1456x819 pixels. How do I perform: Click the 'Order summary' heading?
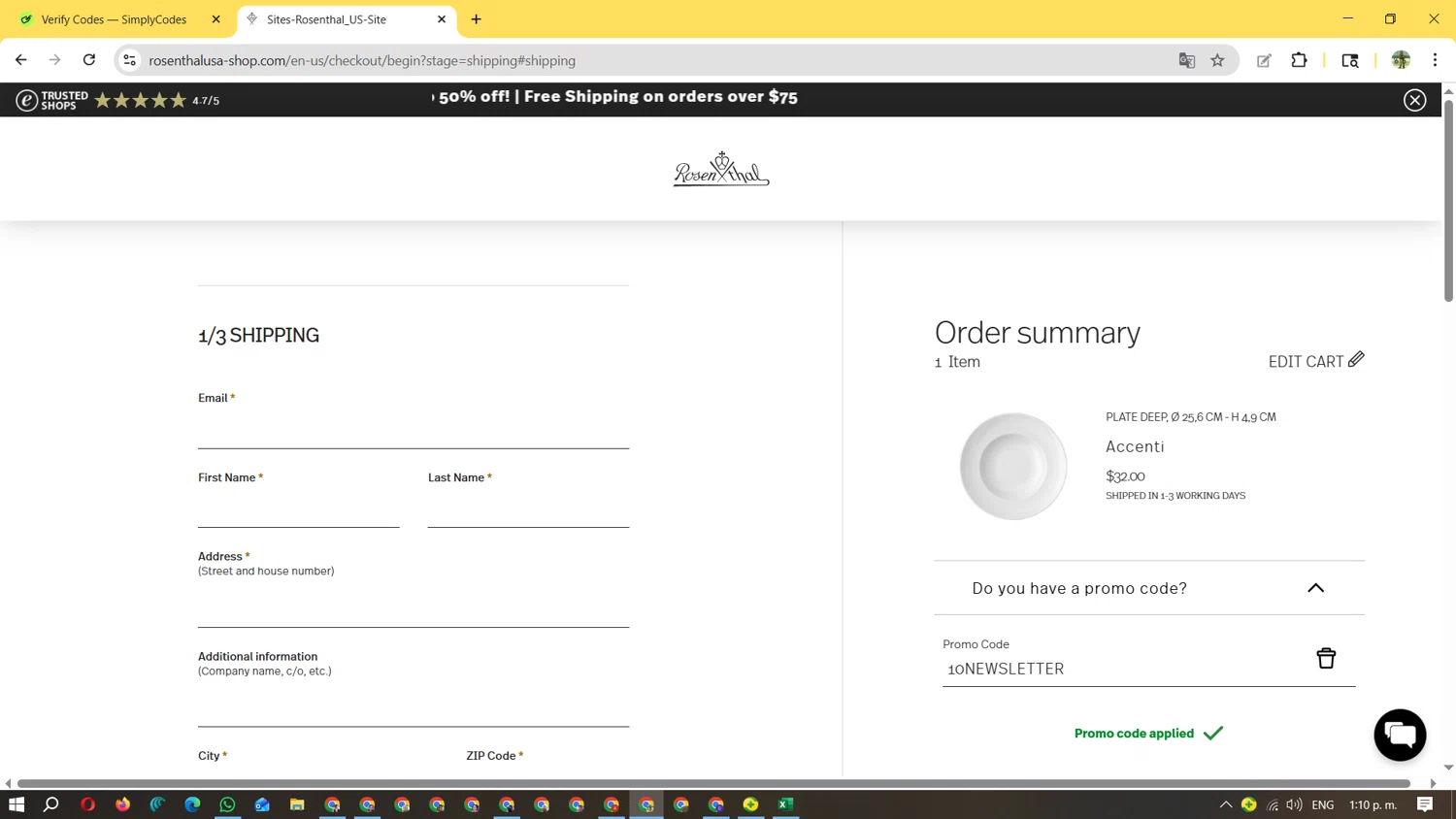pos(1037,333)
